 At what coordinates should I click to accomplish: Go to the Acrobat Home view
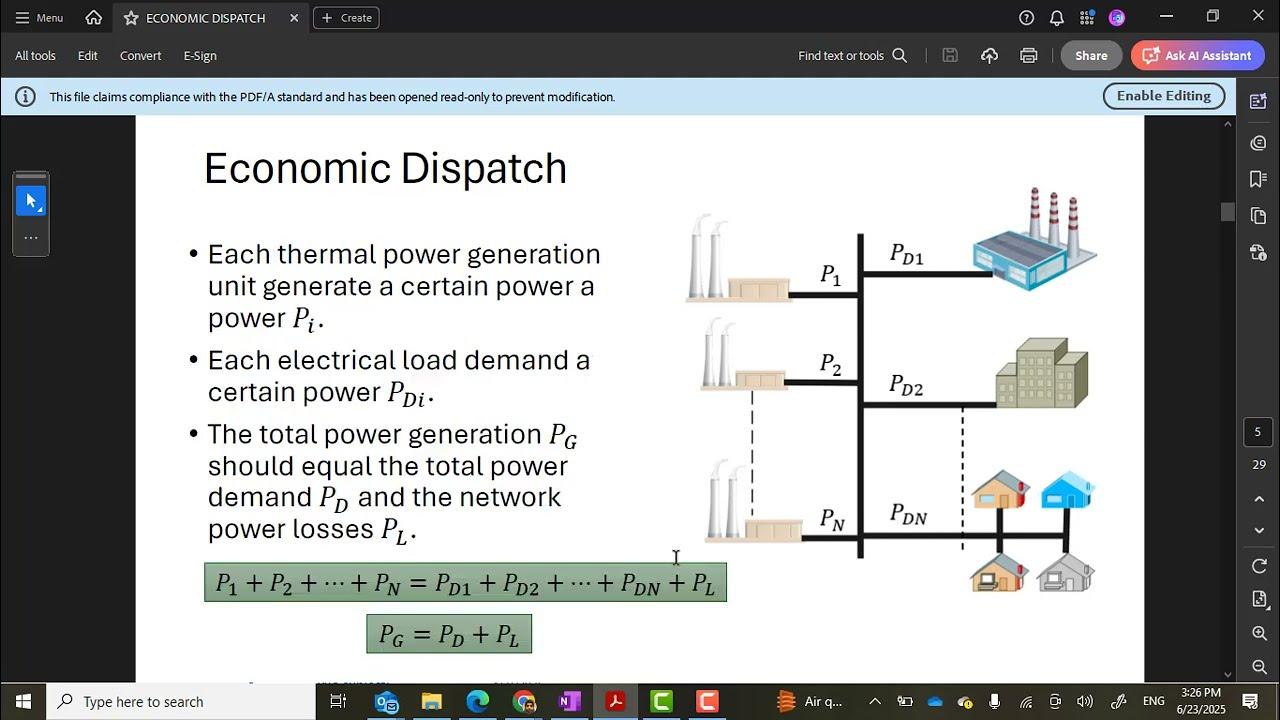pyautogui.click(x=94, y=18)
